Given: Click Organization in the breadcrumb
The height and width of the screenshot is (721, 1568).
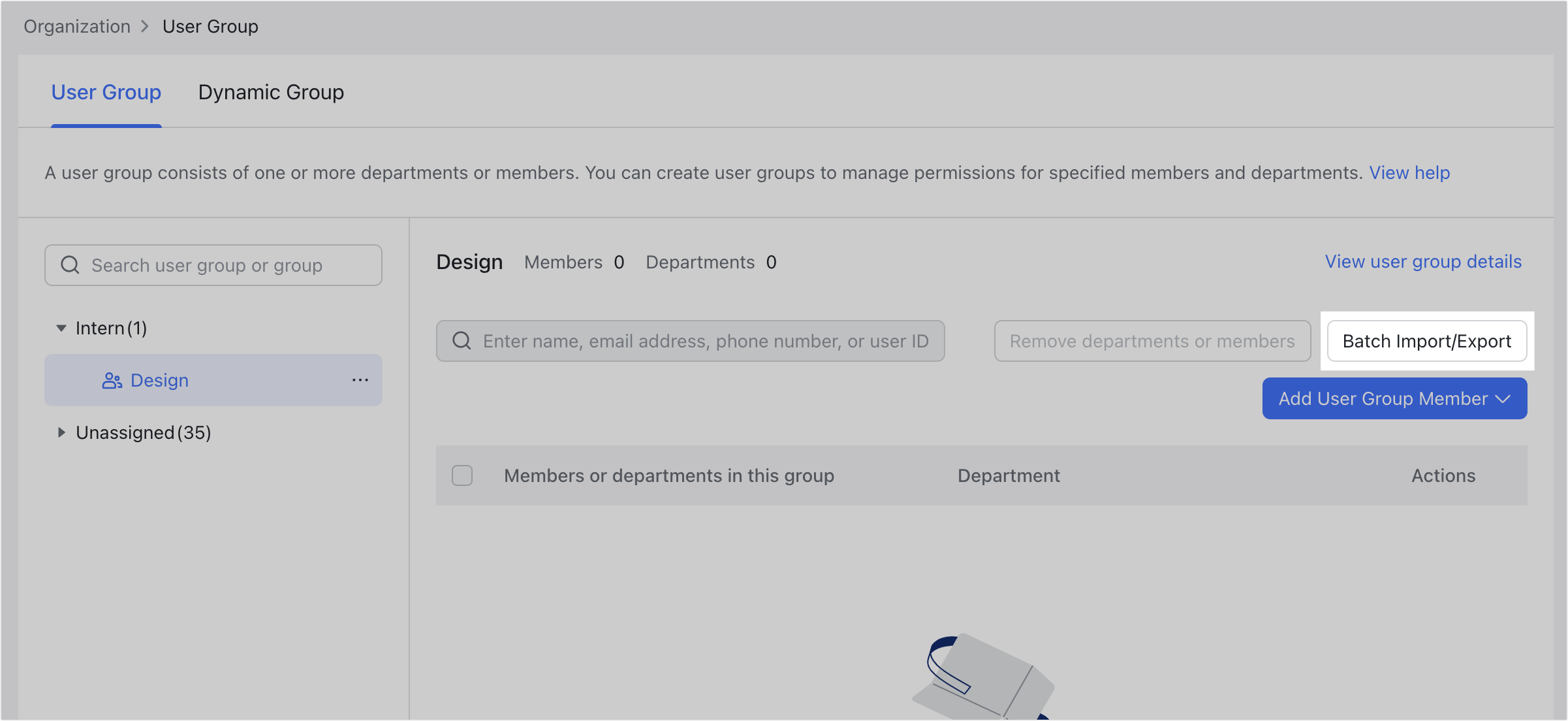Looking at the screenshot, I should 76,26.
